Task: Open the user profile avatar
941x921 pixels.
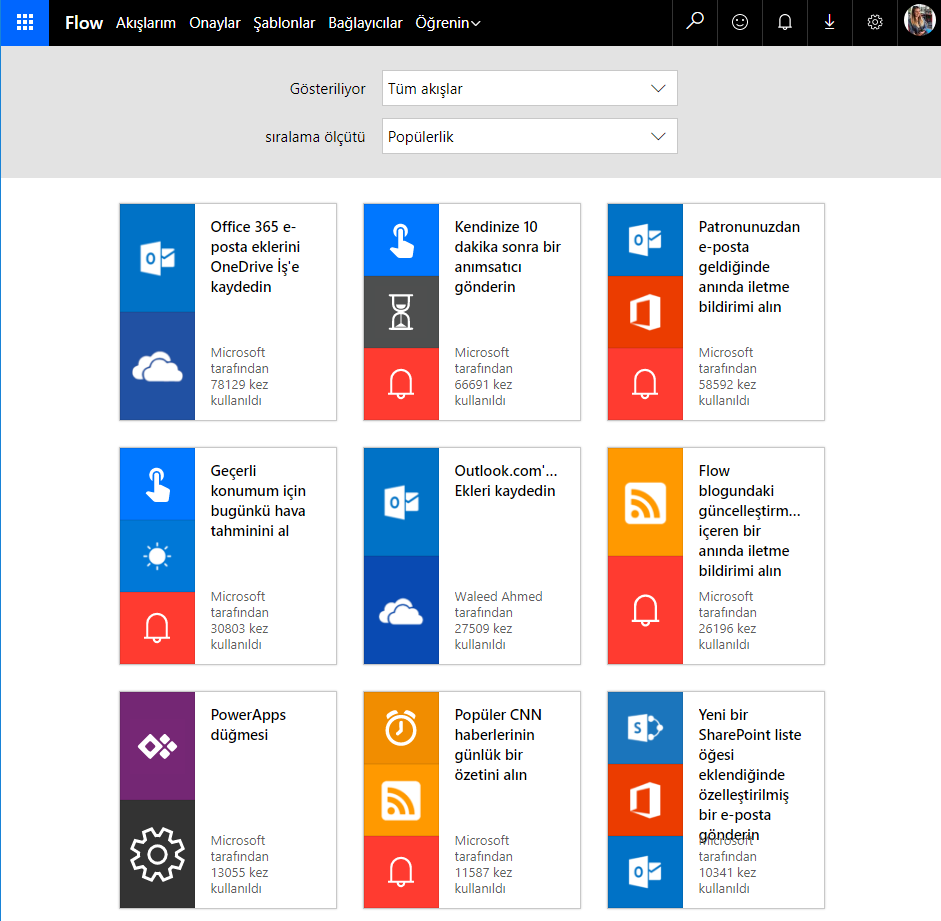Action: [919, 20]
